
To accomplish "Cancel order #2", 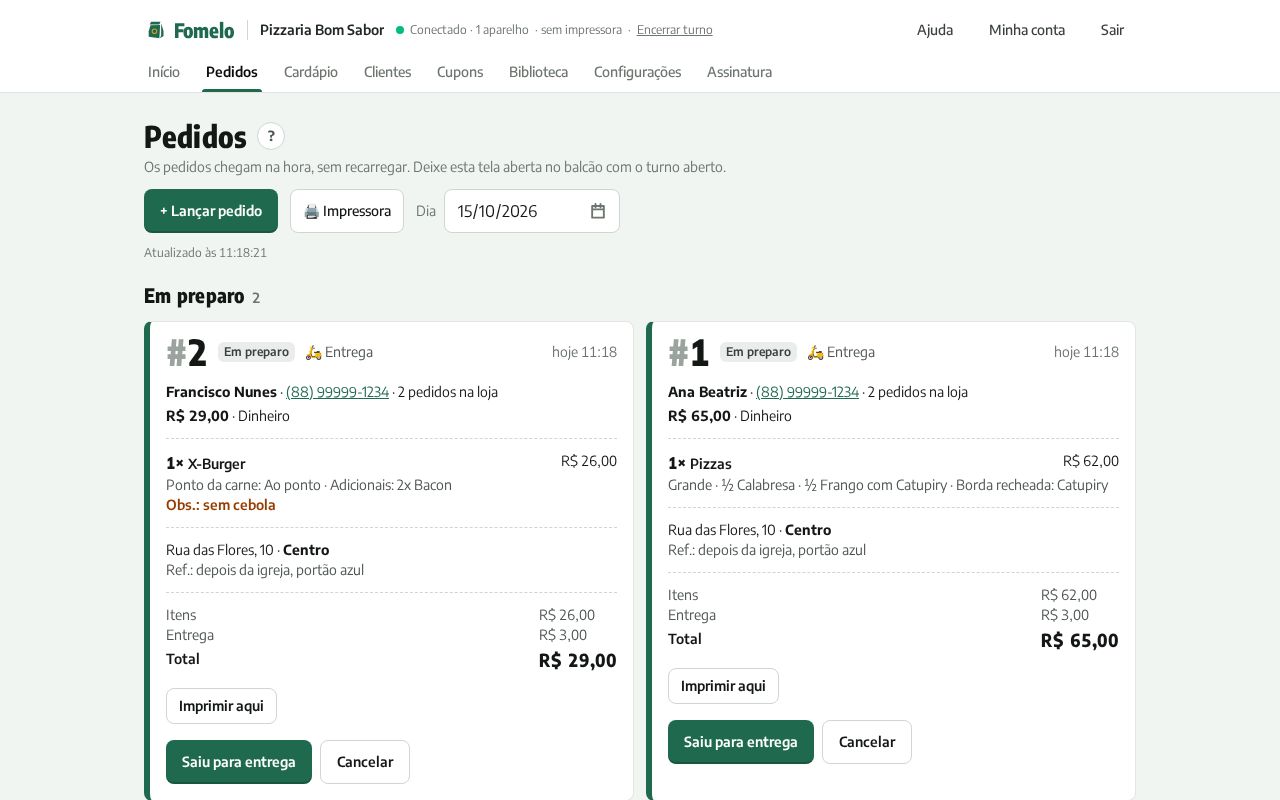I will click(365, 762).
